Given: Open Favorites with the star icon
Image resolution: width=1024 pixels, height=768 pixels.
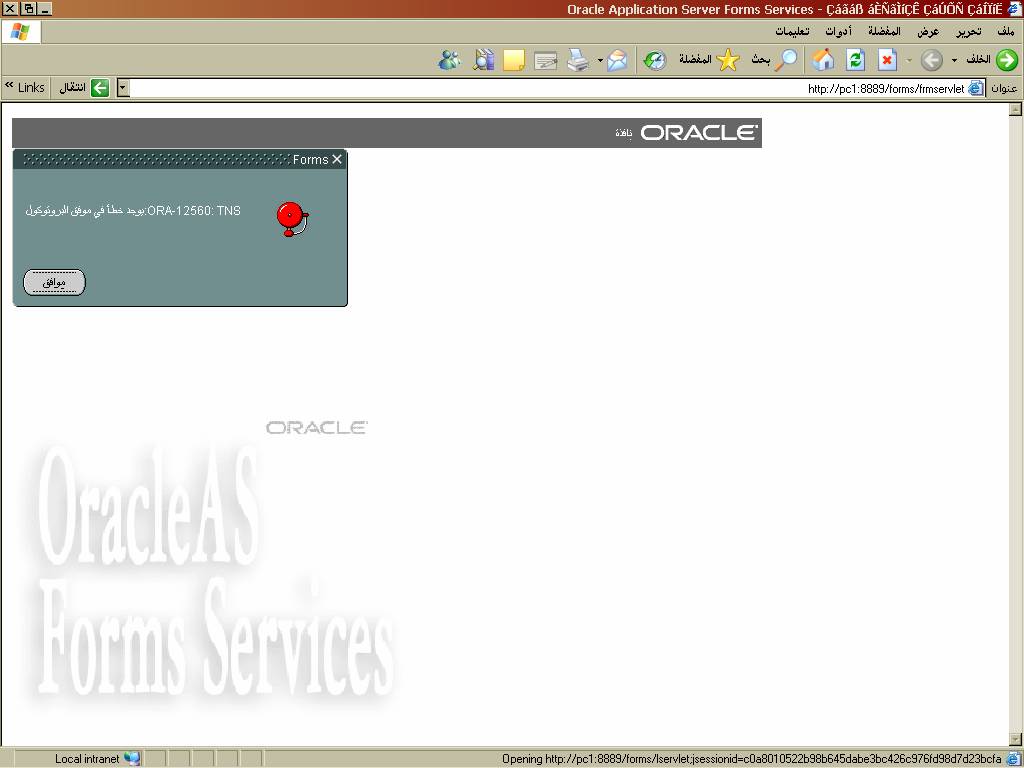Looking at the screenshot, I should pos(728,60).
